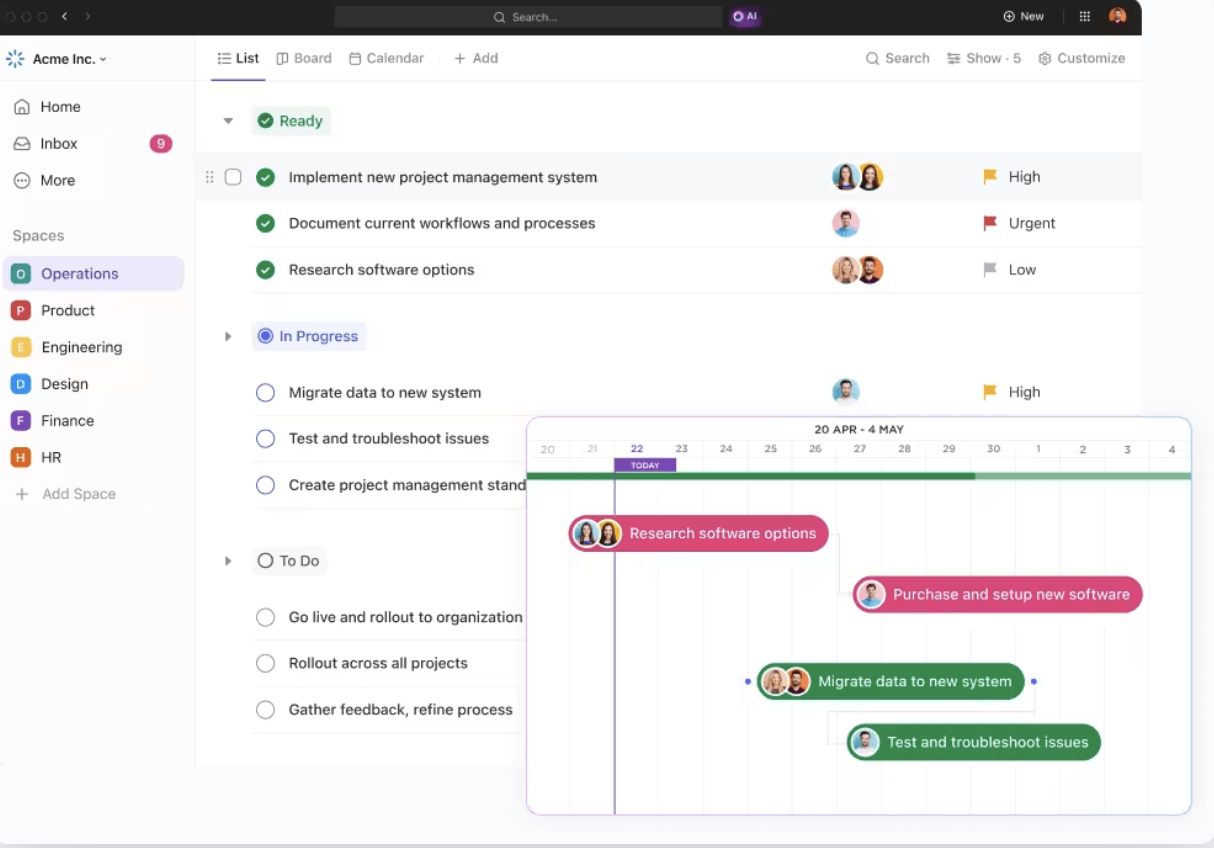1214x848 pixels.
Task: Click Add Space in the sidebar
Action: tap(65, 494)
